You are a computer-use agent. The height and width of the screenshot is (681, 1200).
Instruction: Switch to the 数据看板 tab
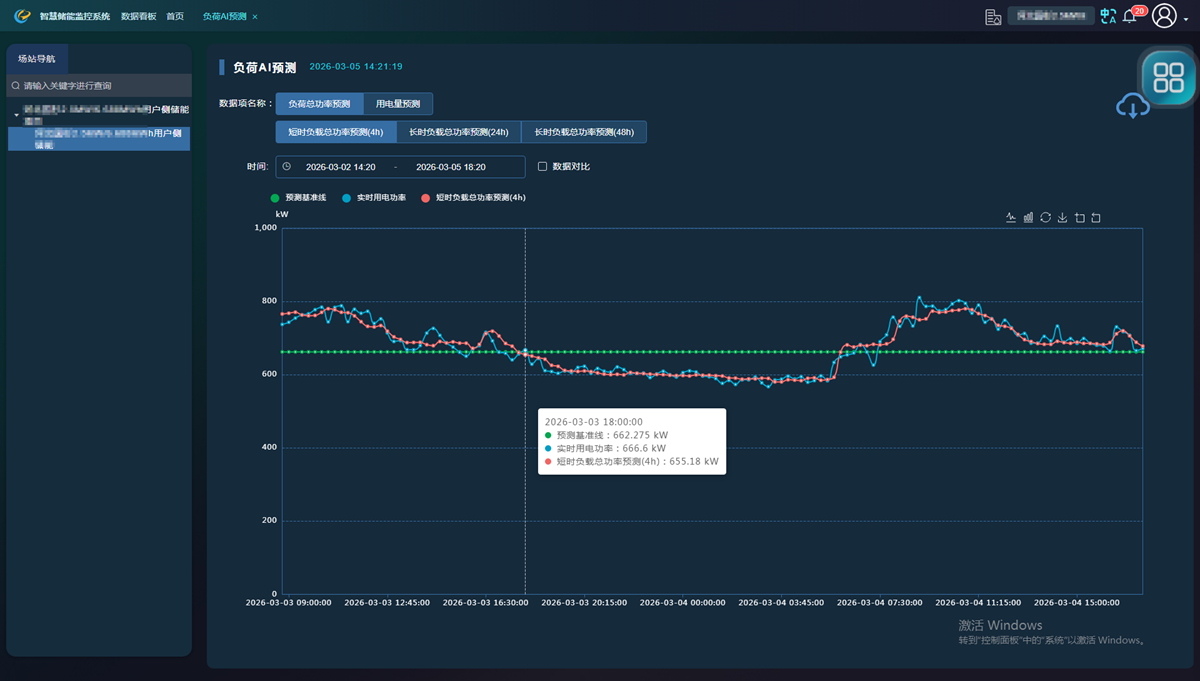coord(137,16)
